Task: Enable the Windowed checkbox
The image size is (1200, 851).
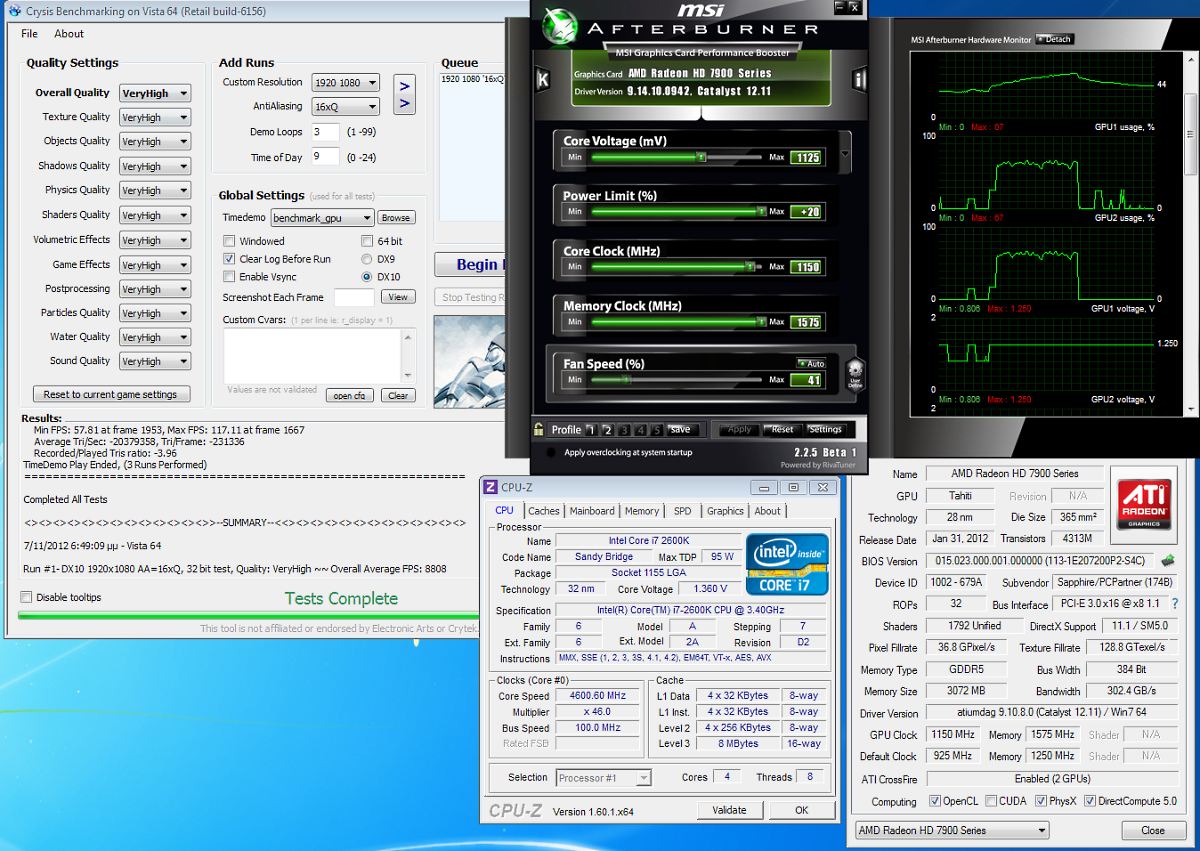Action: pyautogui.click(x=229, y=241)
